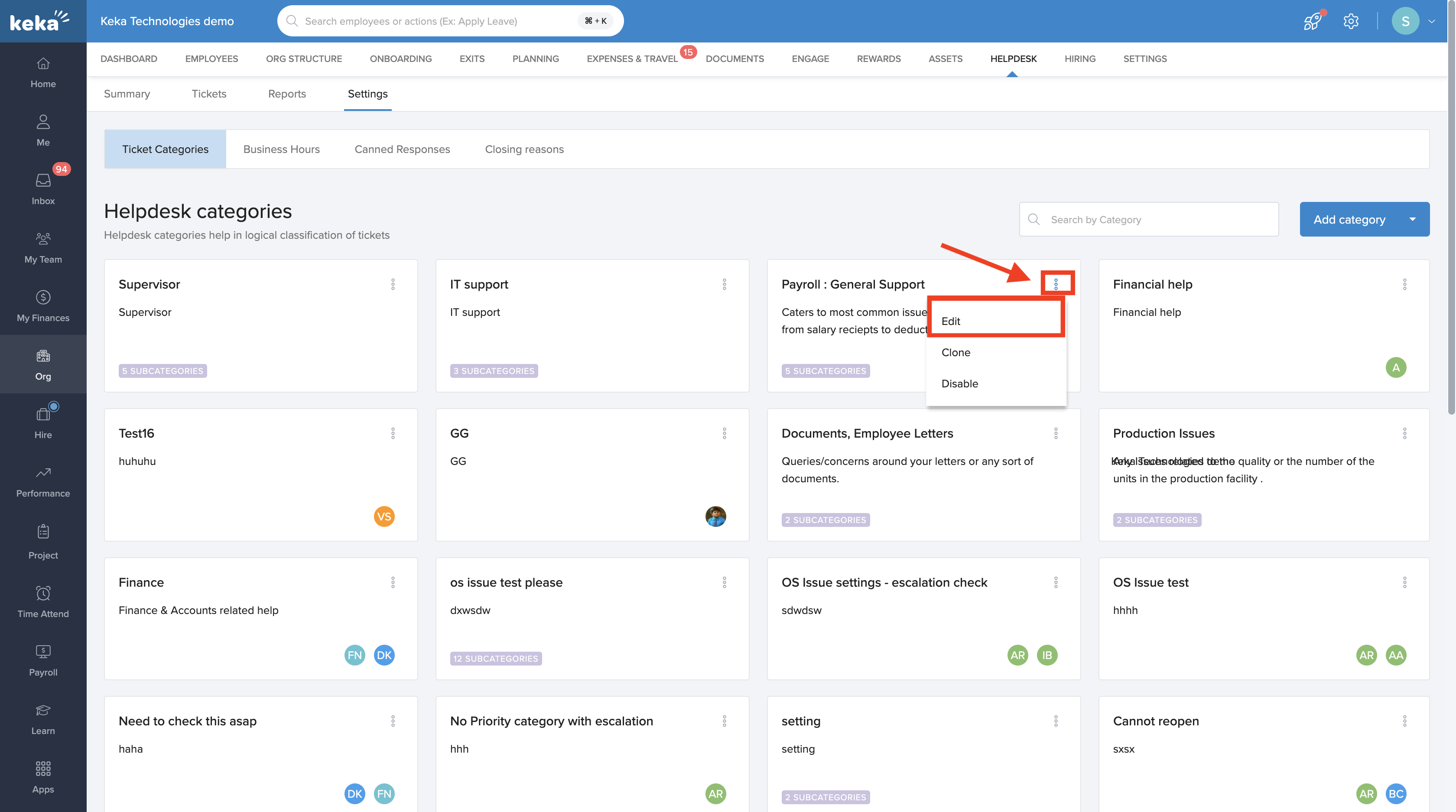Click the Performance chart icon

(43, 473)
